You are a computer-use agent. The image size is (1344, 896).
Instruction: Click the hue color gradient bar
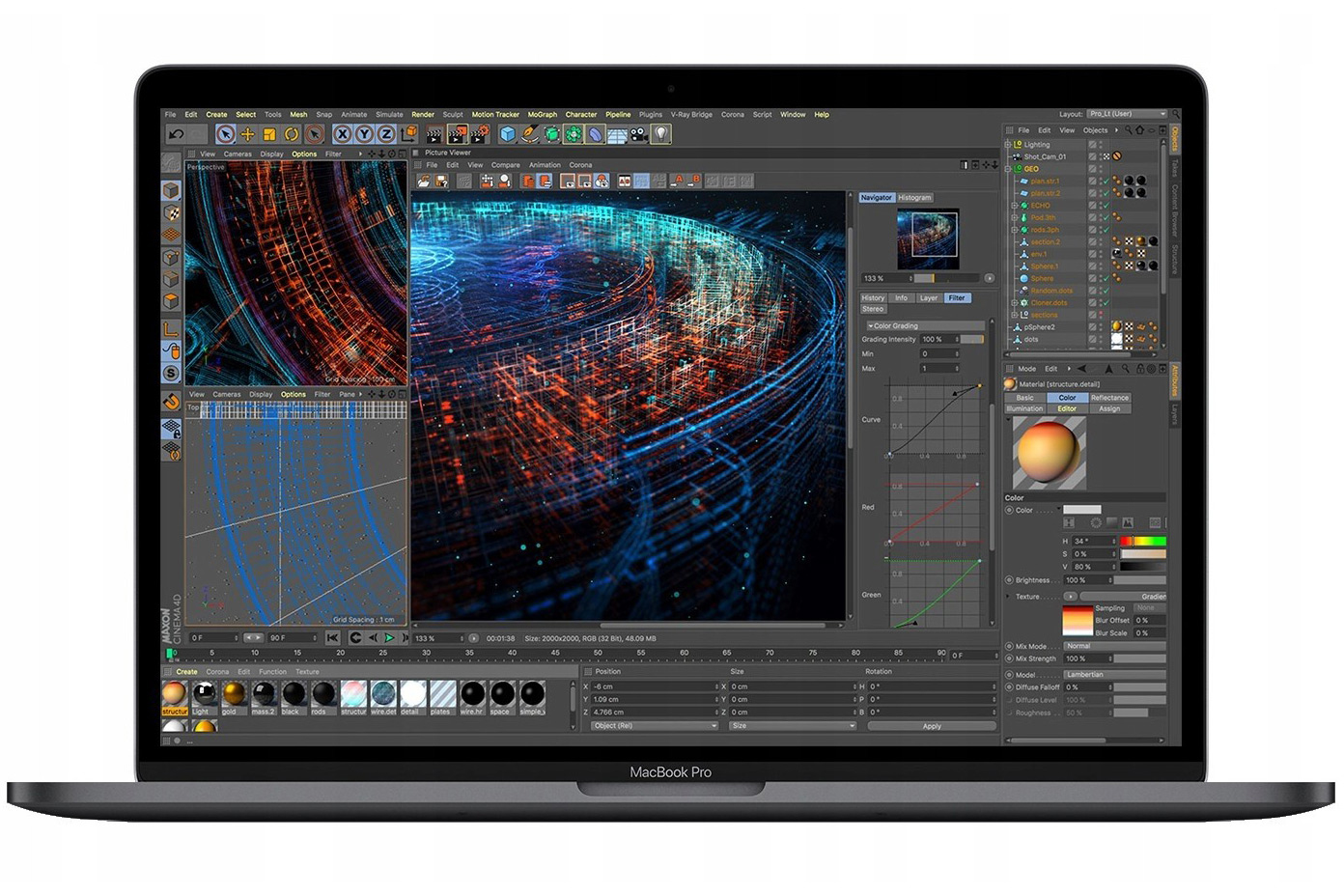(x=1143, y=541)
